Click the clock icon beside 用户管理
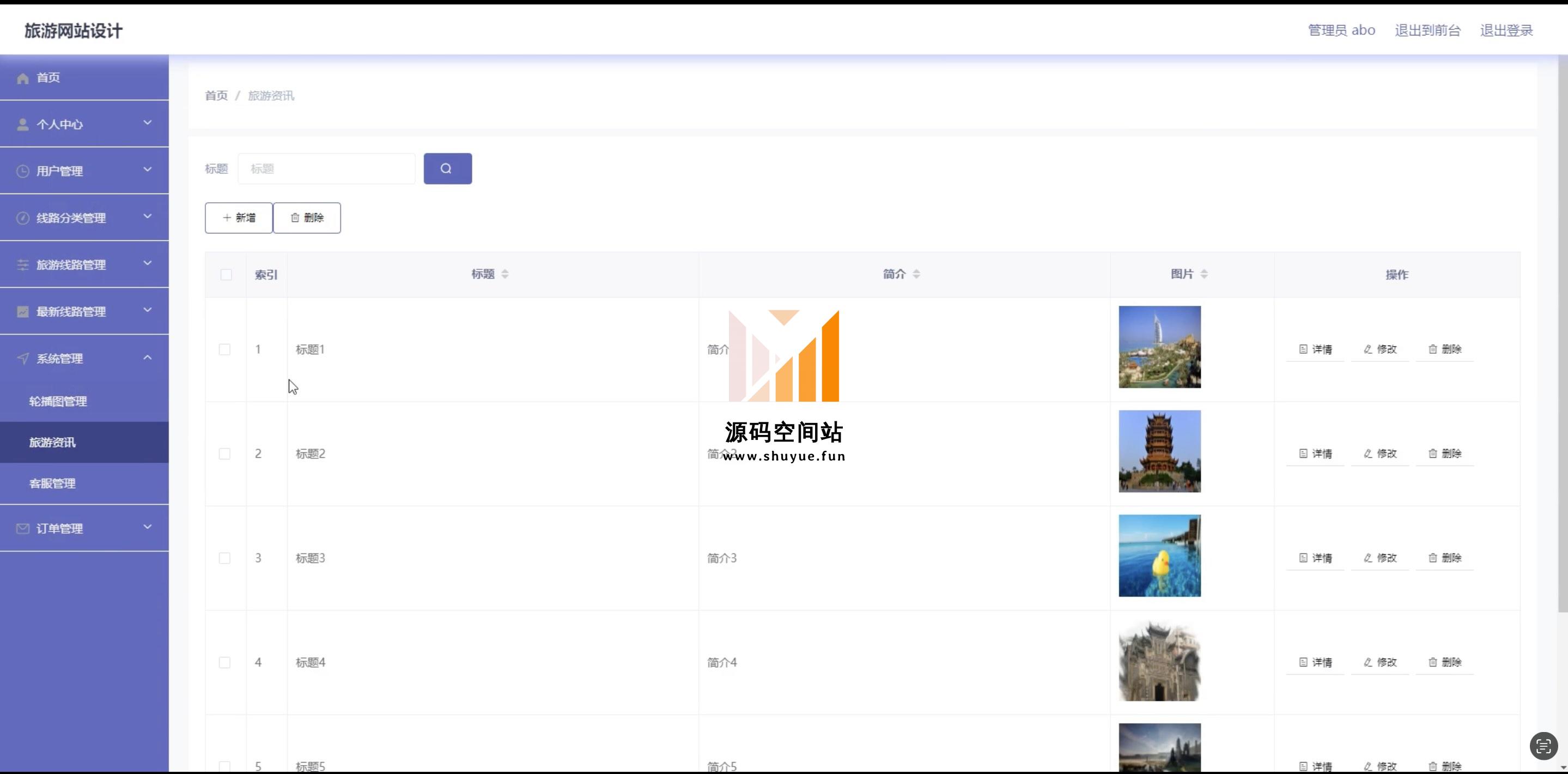Viewport: 1568px width, 774px height. click(22, 171)
